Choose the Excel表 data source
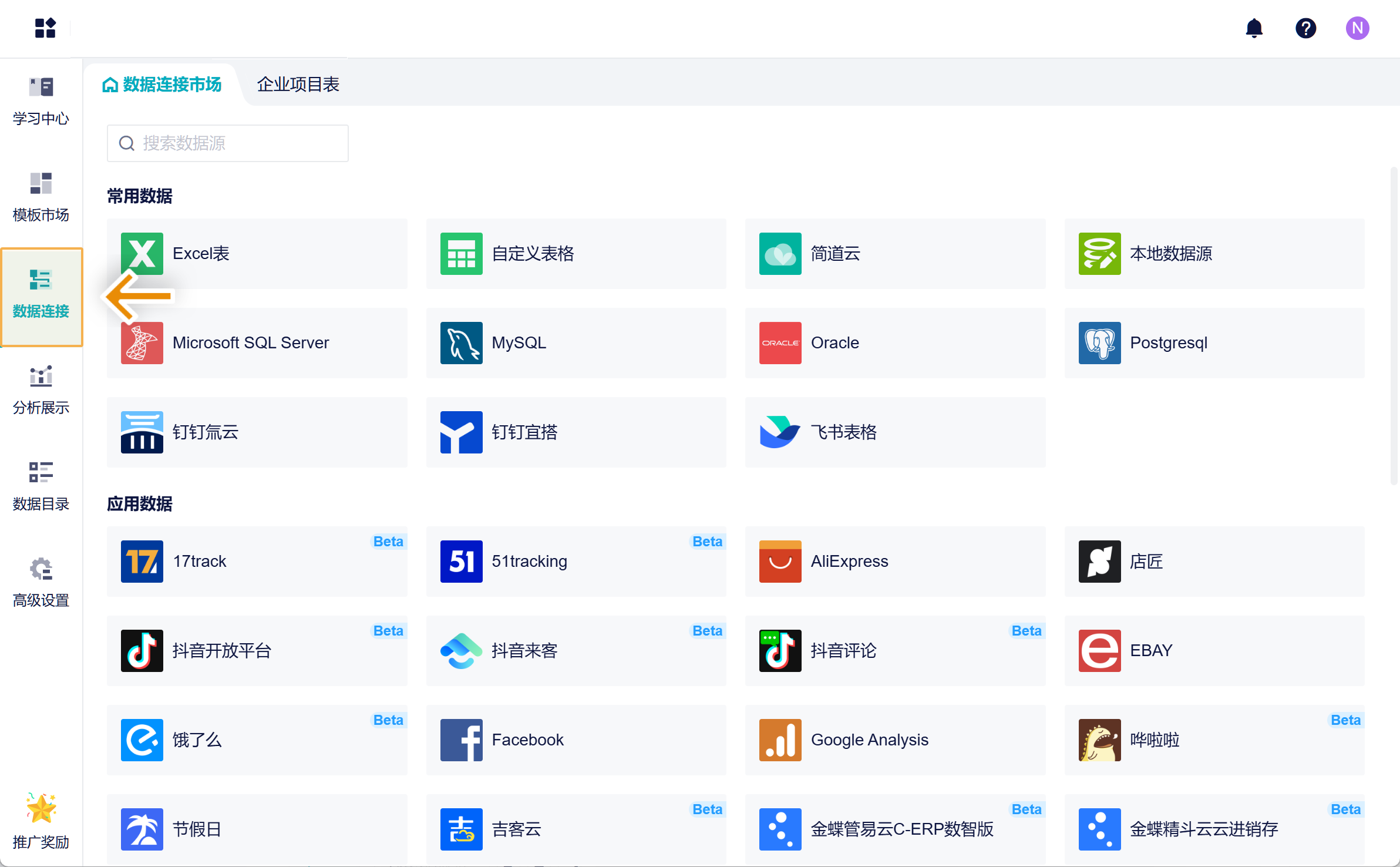The height and width of the screenshot is (867, 1400). point(257,254)
